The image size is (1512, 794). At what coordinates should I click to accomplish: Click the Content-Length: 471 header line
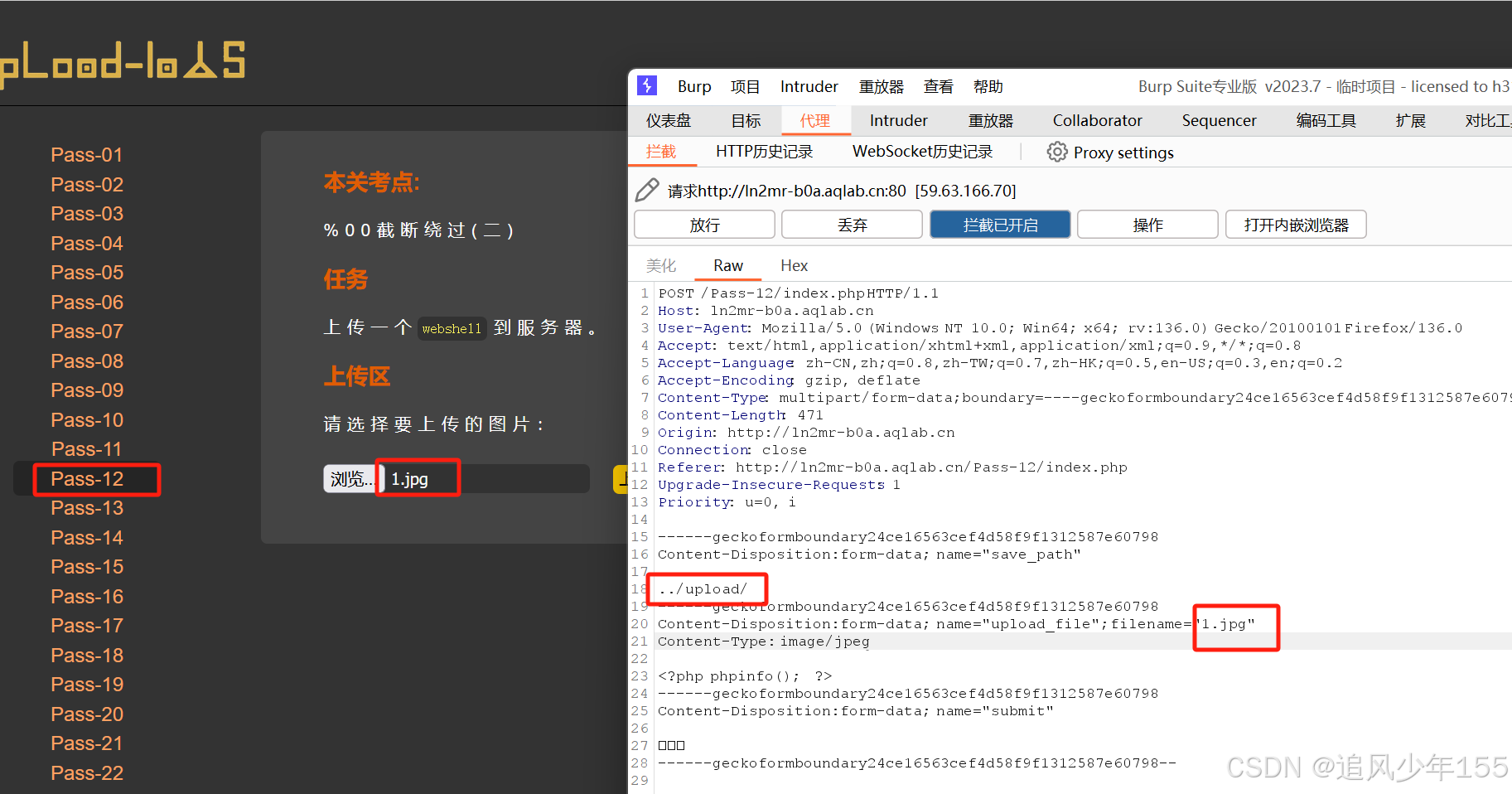coord(741,415)
